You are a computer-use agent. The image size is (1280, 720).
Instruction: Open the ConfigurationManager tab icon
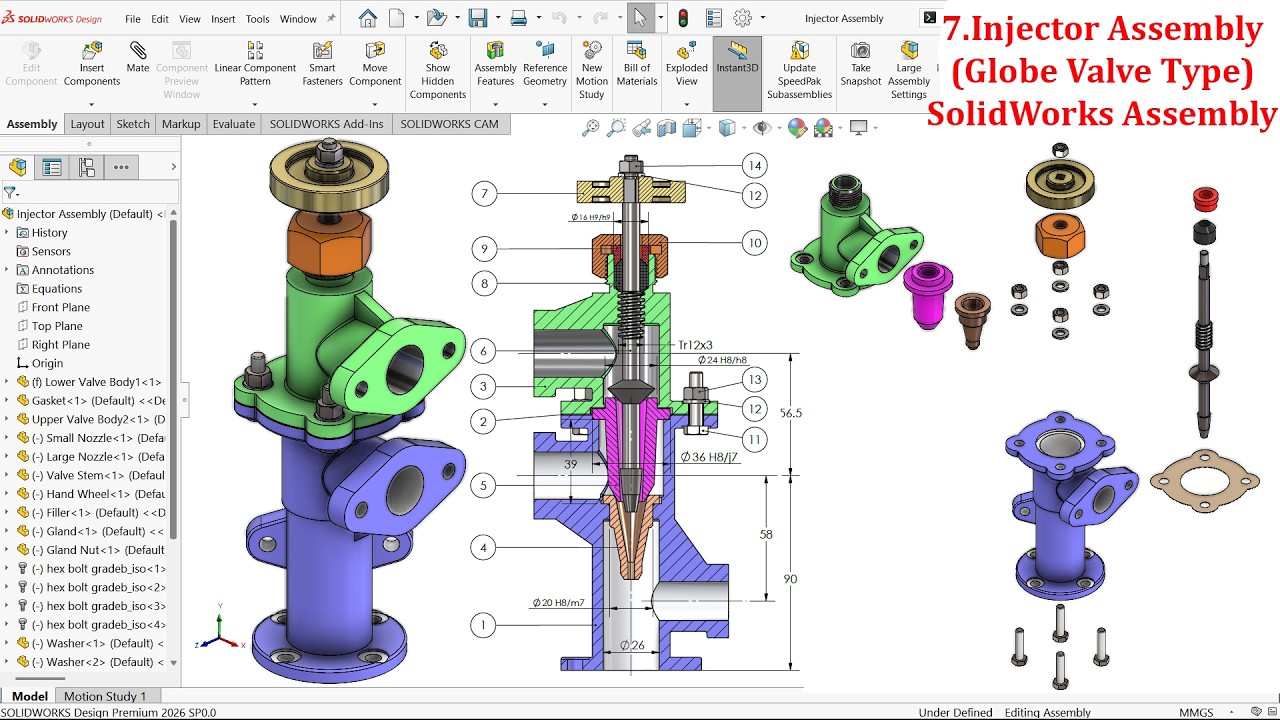(87, 167)
